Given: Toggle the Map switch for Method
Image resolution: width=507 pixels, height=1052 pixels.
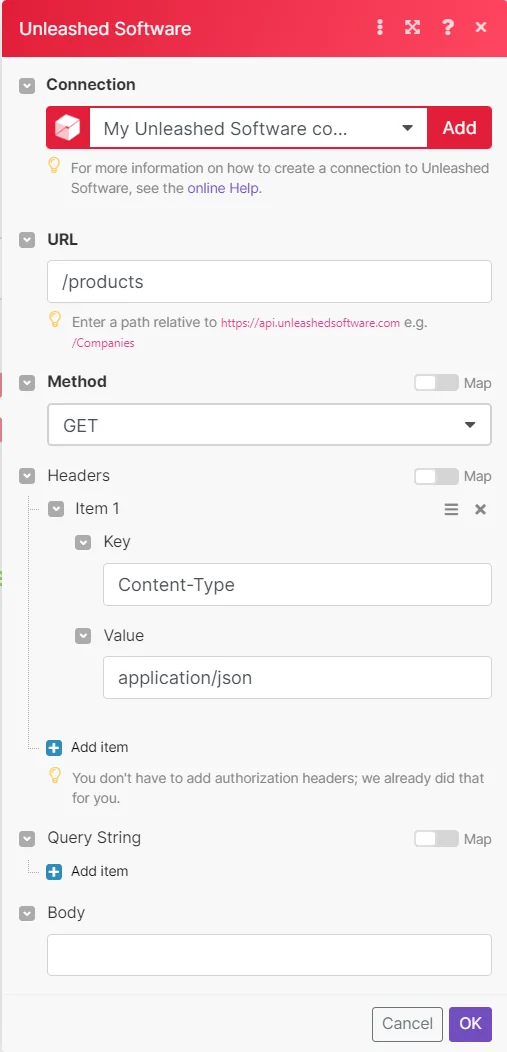Looking at the screenshot, I should coord(436,382).
